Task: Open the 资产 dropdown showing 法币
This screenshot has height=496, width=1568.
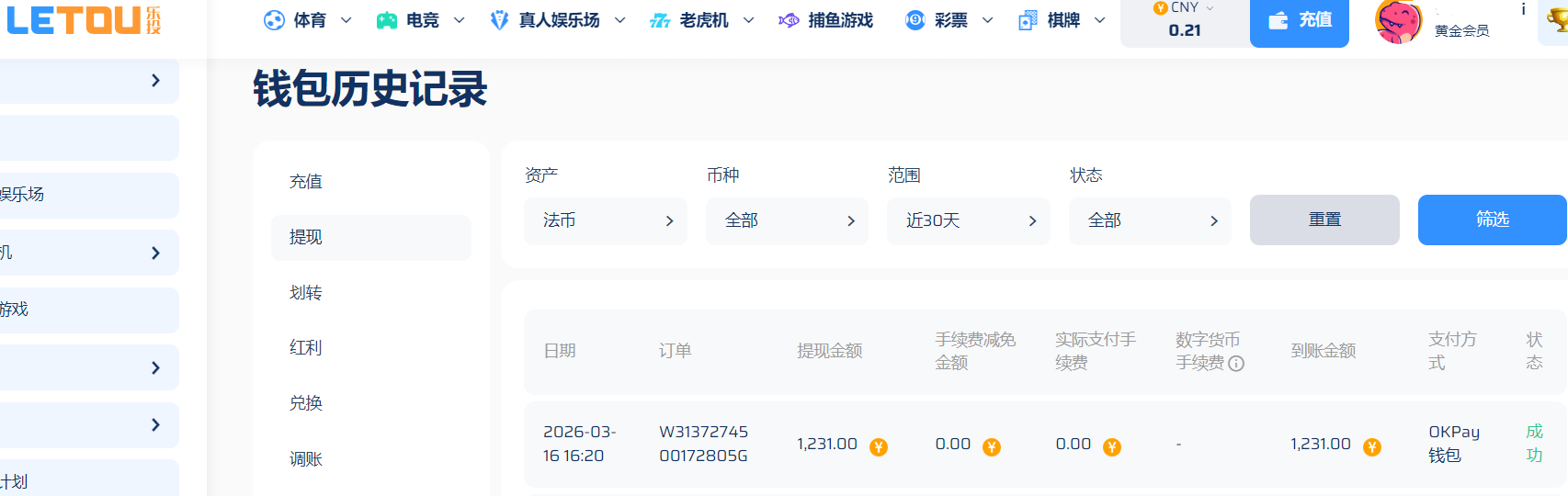Action: [605, 220]
